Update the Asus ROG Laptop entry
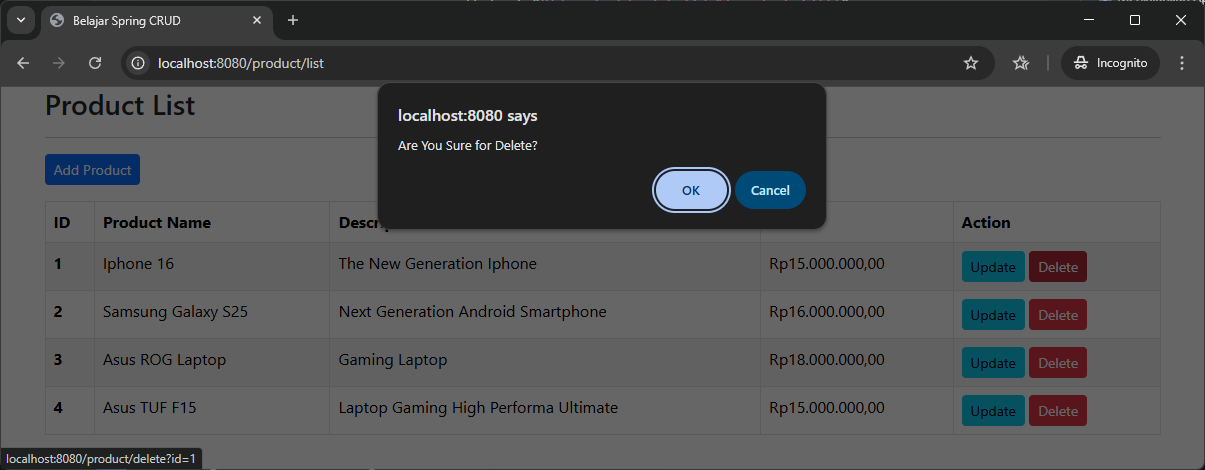 point(992,363)
